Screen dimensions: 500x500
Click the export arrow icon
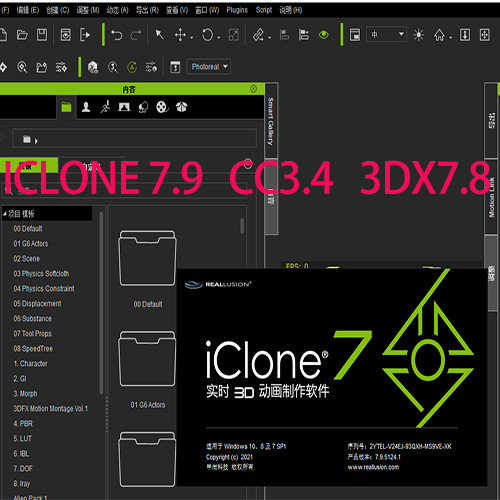click(x=85, y=35)
